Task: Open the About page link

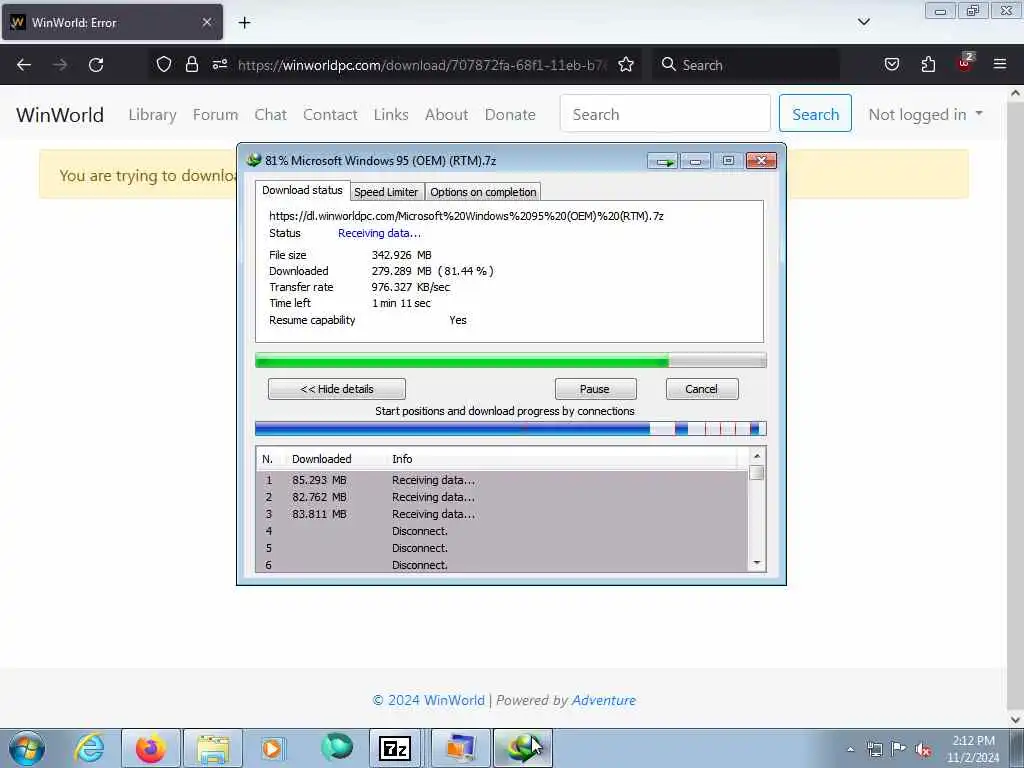Action: (x=447, y=114)
